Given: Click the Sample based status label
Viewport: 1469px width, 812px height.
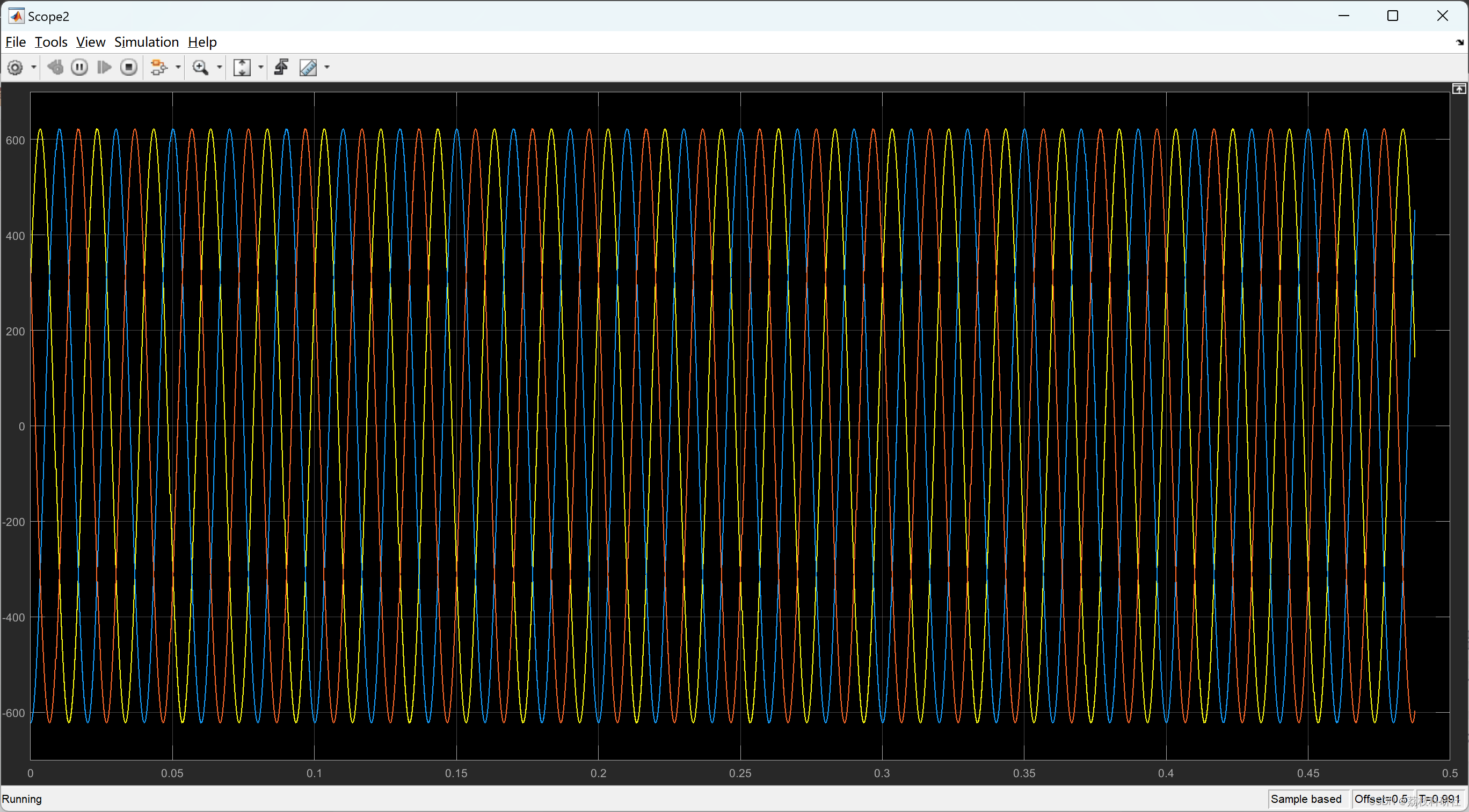Looking at the screenshot, I should coord(1305,799).
